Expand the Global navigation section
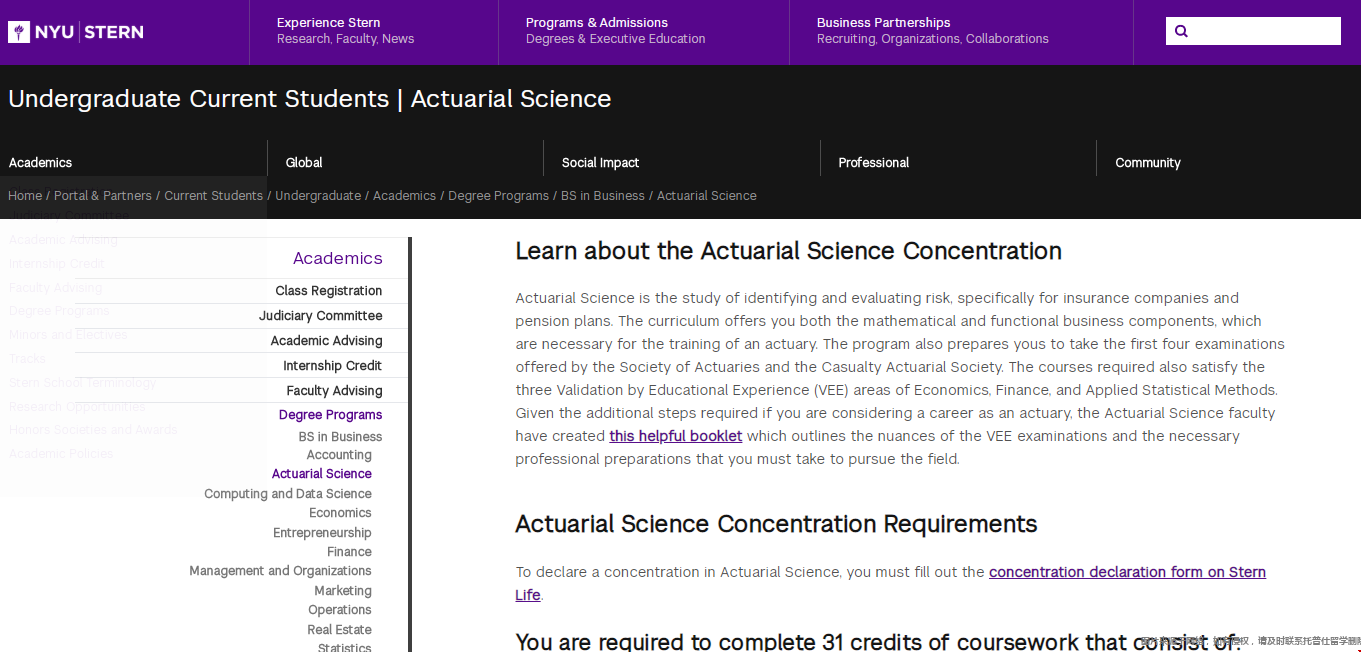The height and width of the screenshot is (652, 1361). 304,162
